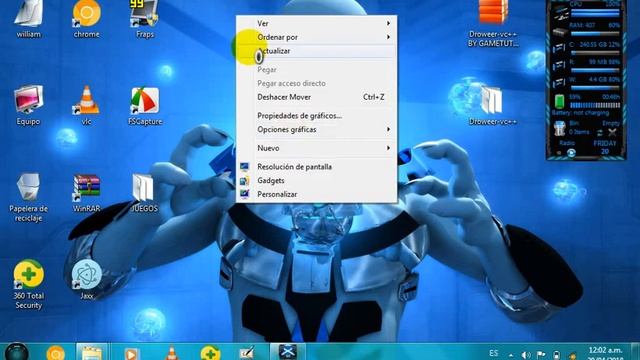640x360 pixels.
Task: Select the Fraps desktop shortcut
Action: 145,18
